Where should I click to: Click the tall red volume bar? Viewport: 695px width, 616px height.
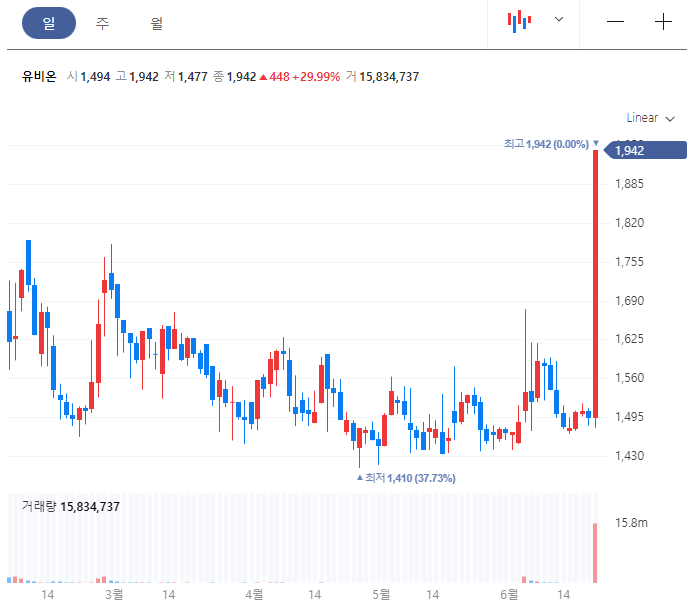[595, 553]
